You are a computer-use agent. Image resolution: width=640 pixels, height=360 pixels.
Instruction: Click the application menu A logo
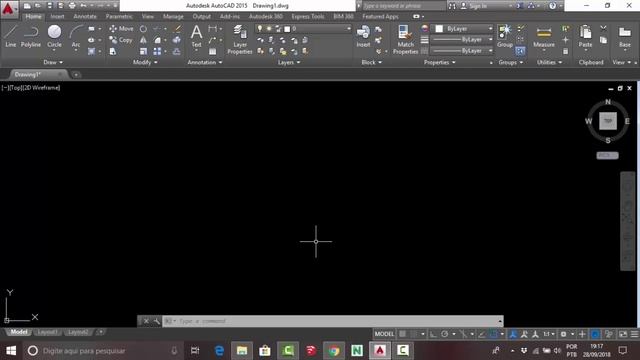tap(9, 9)
